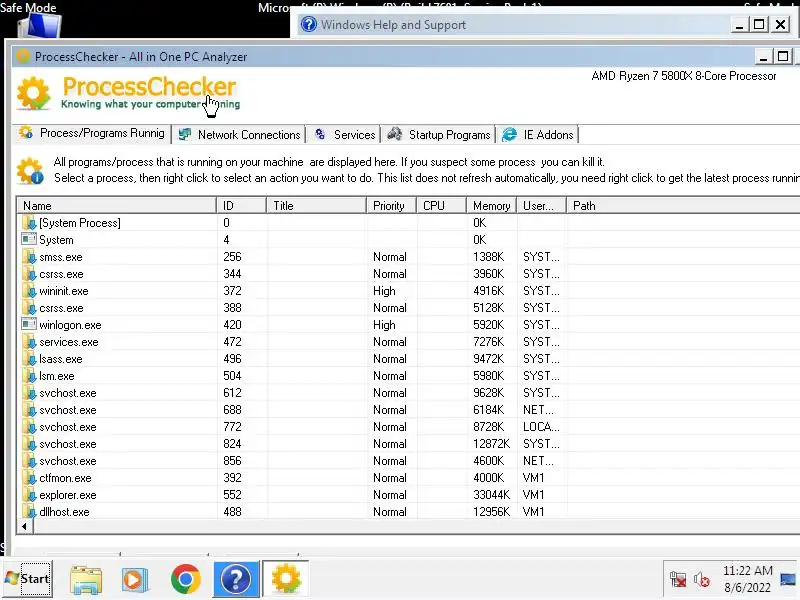Sort by Priority column header
This screenshot has height=600, width=800.
(x=391, y=206)
